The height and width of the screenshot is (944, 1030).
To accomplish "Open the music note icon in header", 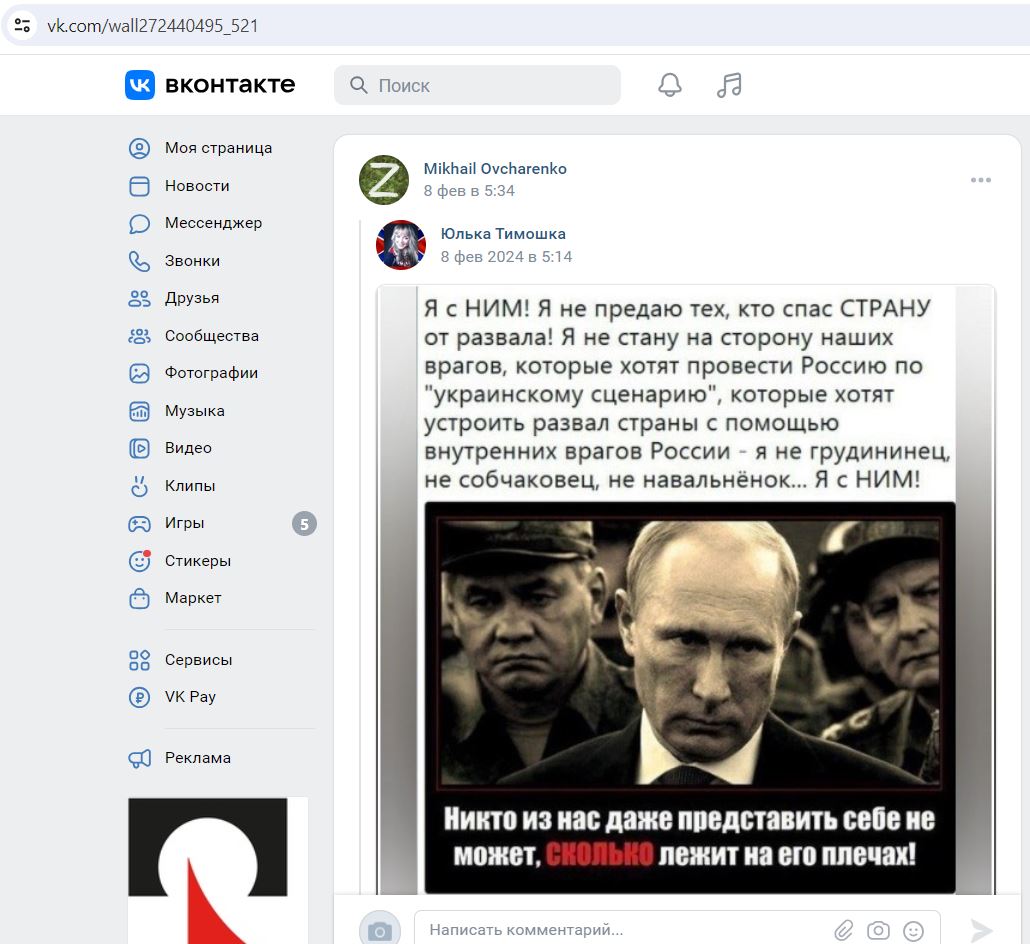I will (729, 85).
